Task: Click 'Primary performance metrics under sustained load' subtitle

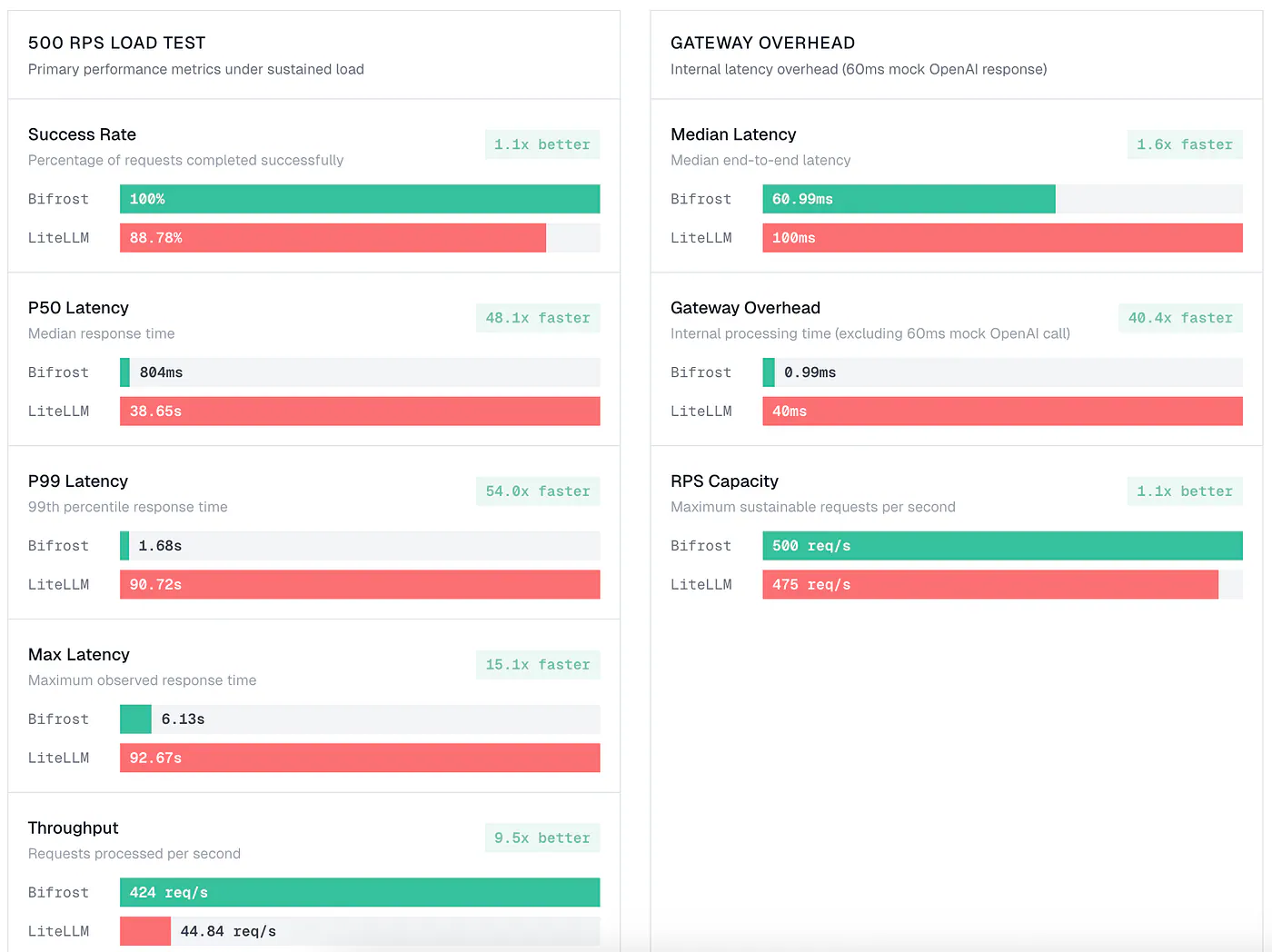Action: (196, 69)
